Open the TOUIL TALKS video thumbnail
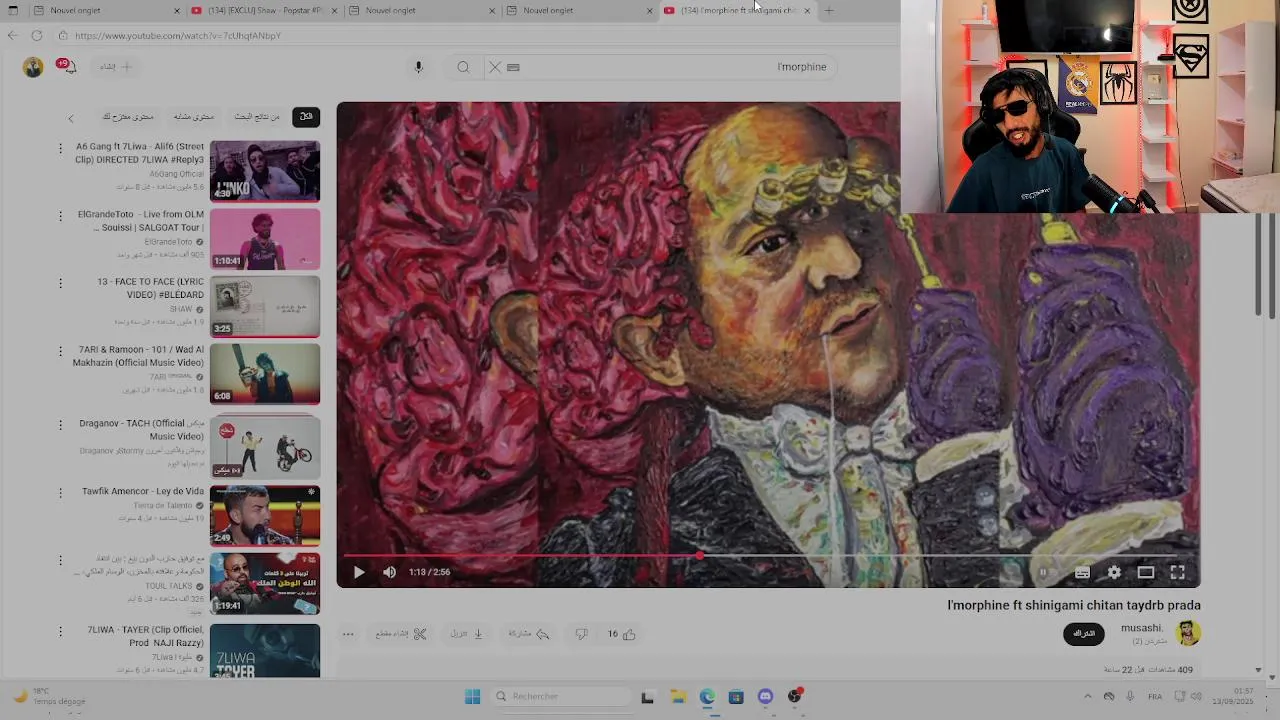 point(265,583)
